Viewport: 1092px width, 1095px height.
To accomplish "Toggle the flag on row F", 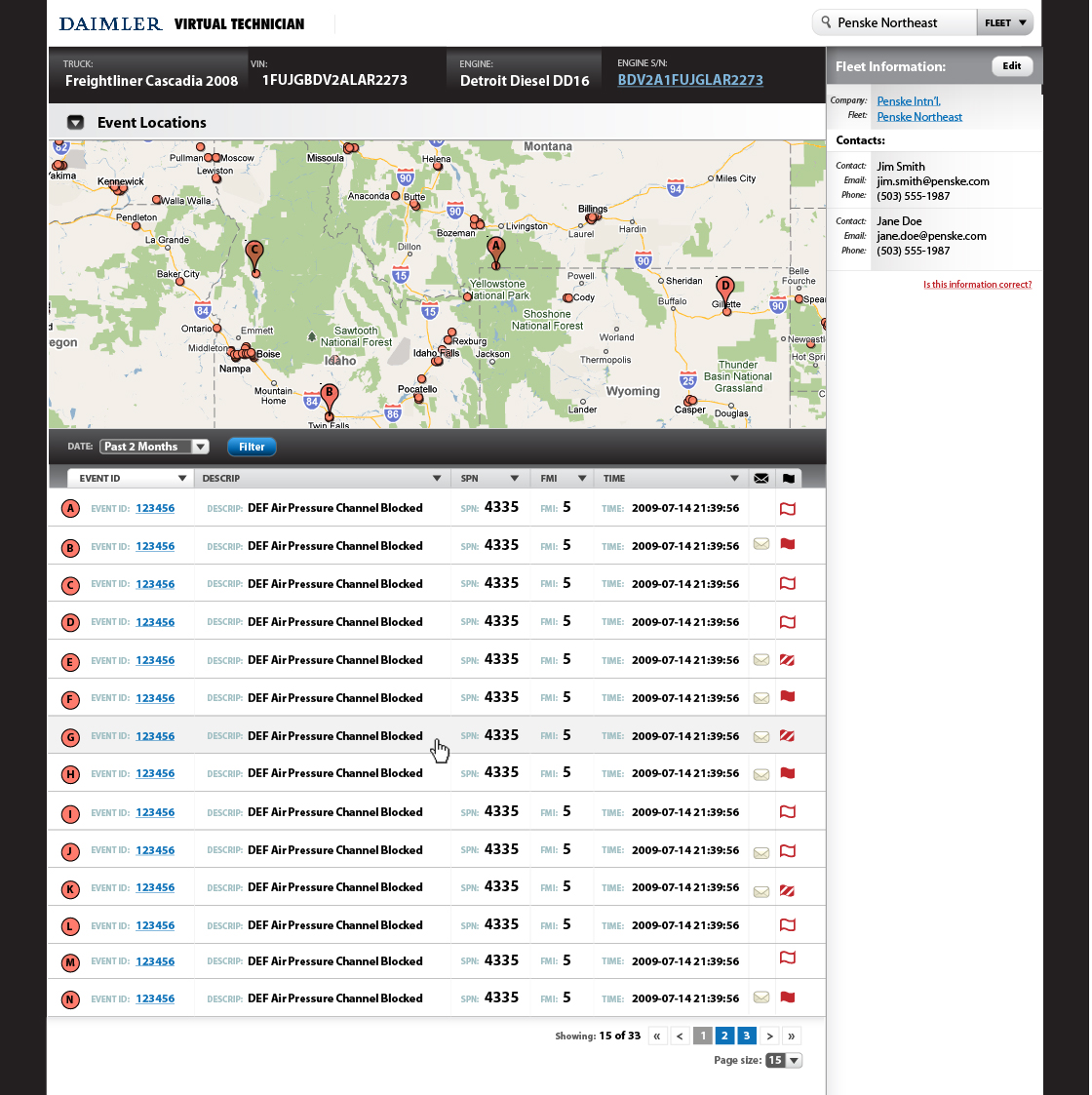I will click(x=788, y=697).
